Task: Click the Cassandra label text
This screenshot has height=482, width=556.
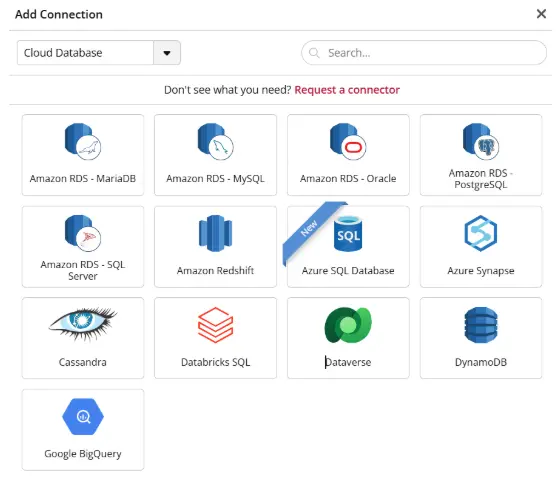Action: coord(83,362)
